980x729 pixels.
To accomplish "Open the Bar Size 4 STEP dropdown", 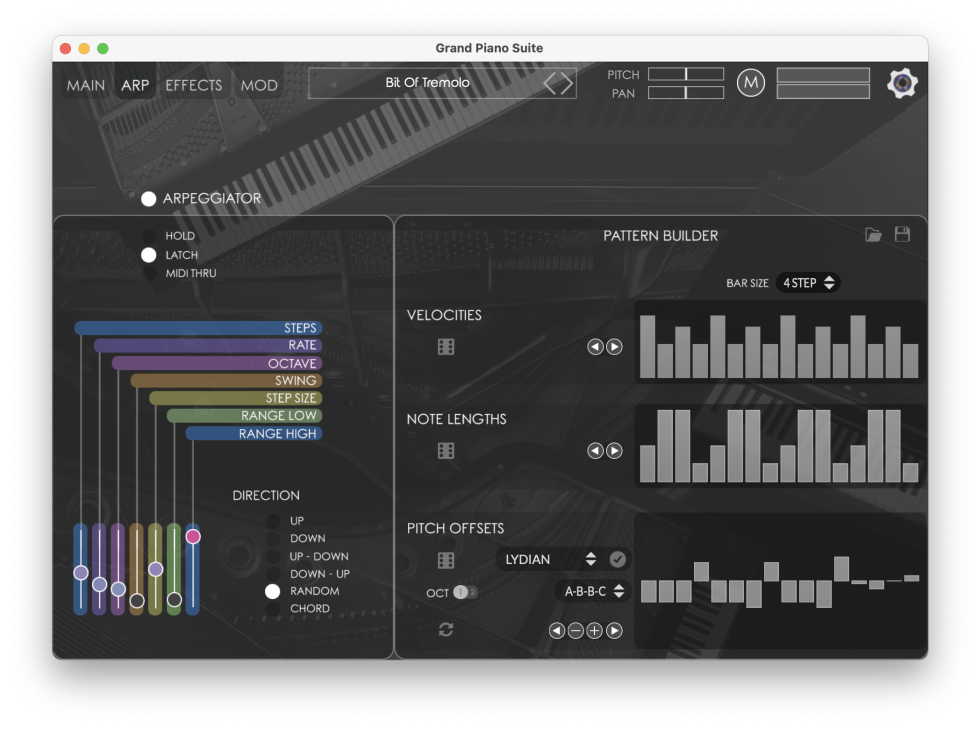I will (x=809, y=283).
